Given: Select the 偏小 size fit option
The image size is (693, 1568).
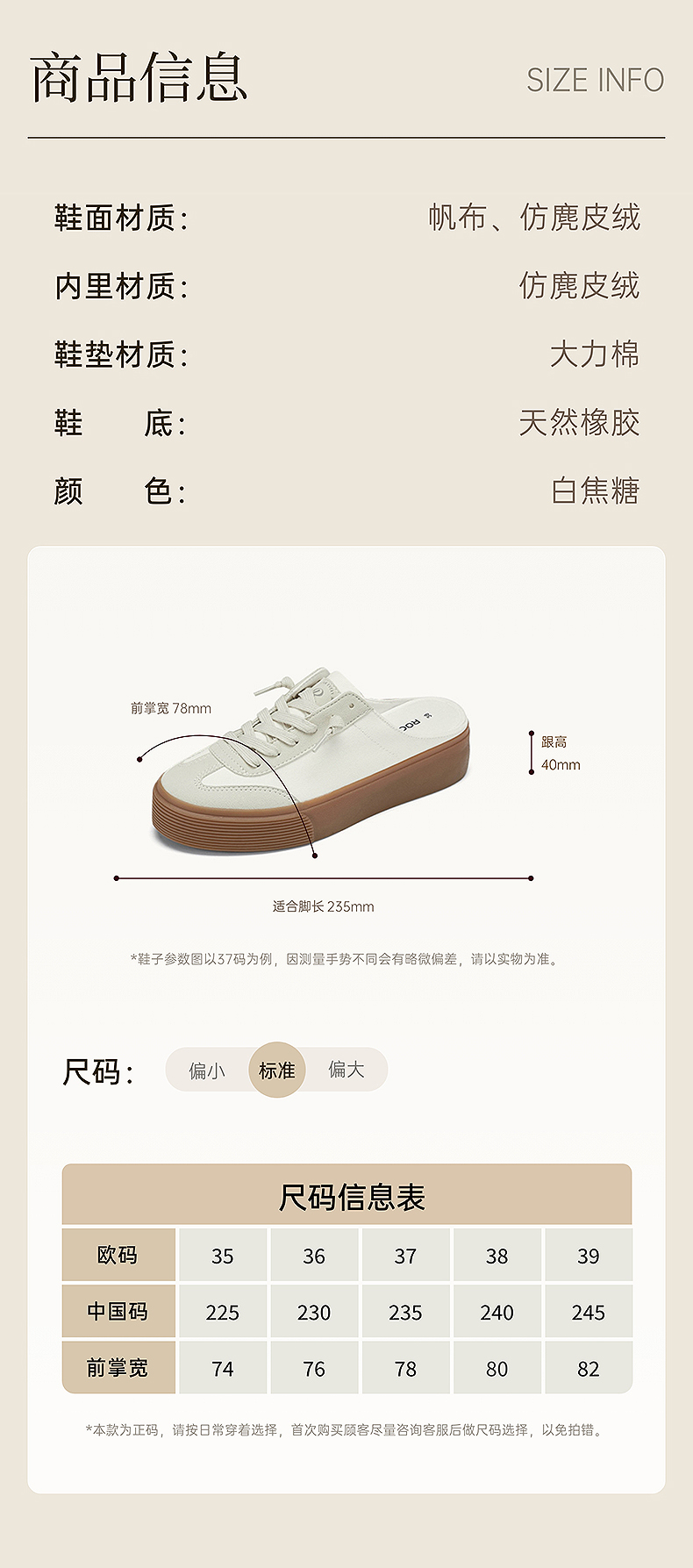Looking at the screenshot, I should click(207, 1070).
